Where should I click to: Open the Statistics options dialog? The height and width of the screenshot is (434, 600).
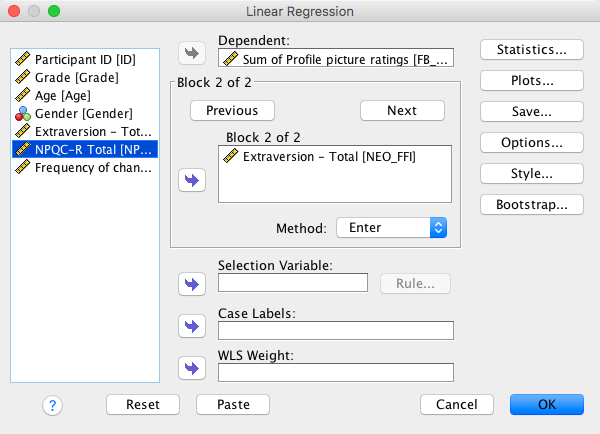[532, 49]
